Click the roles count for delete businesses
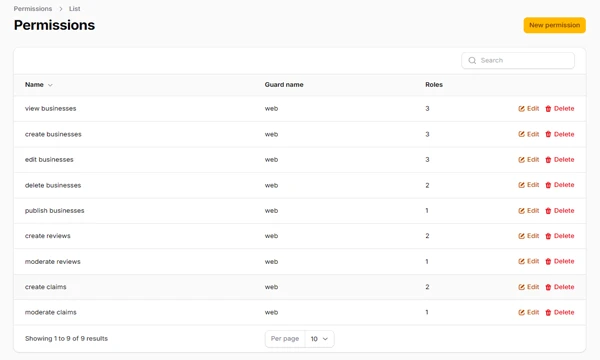Viewport: 600px width, 360px height. click(427, 185)
